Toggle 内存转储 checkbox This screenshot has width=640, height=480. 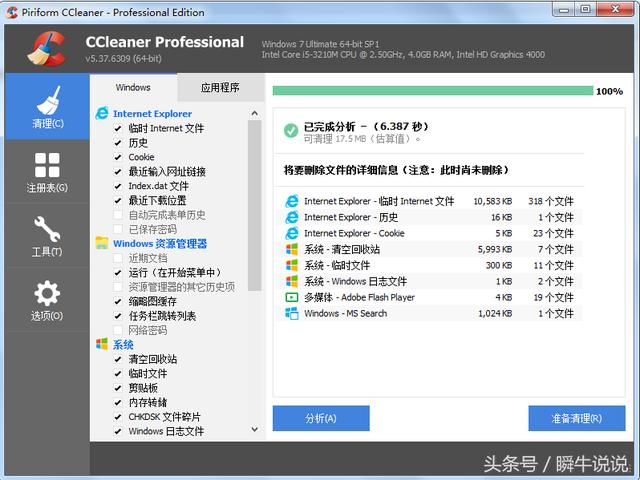click(x=118, y=402)
